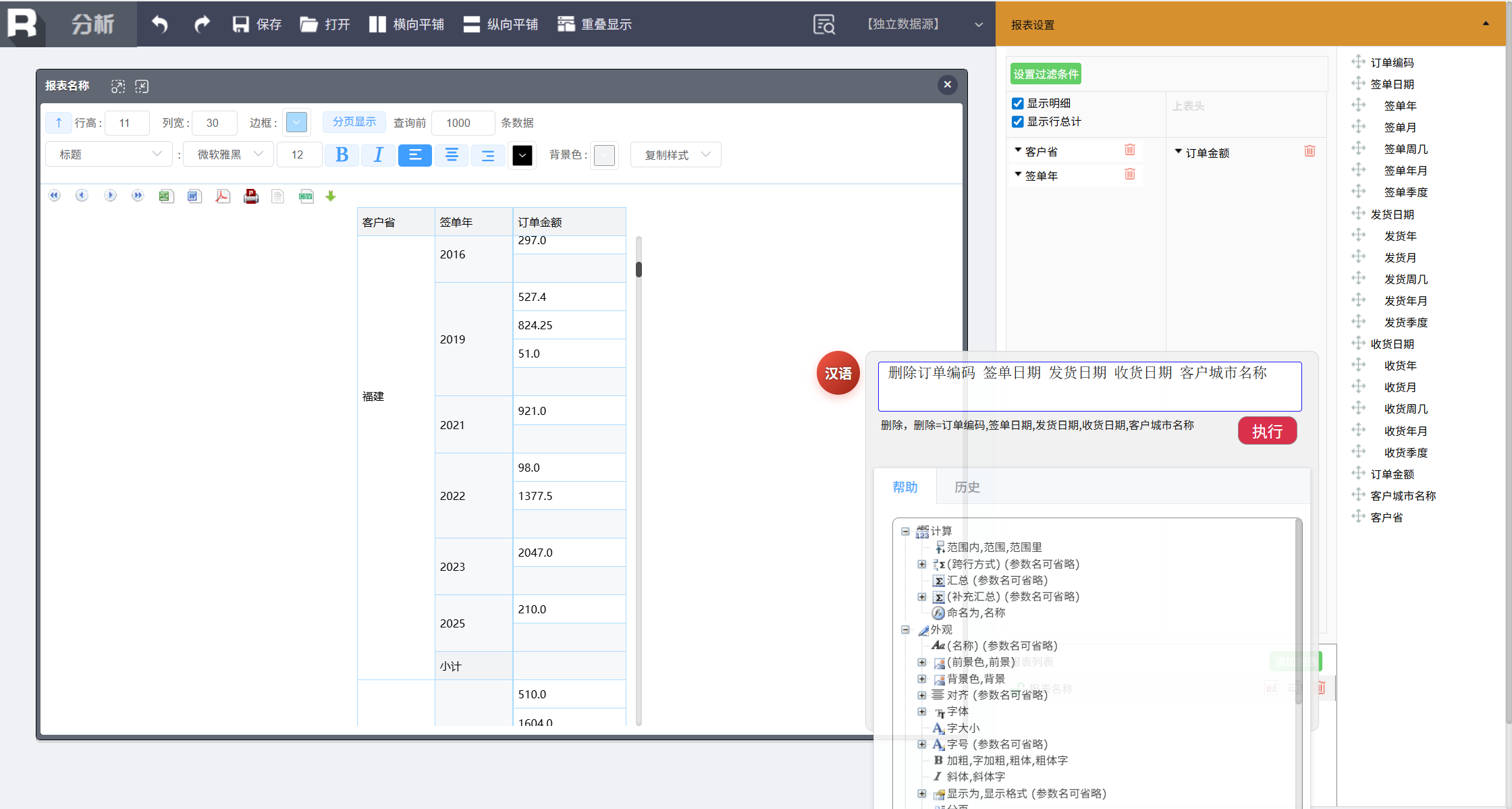The image size is (1512, 809).
Task: Toggle bold formatting
Action: [x=342, y=155]
